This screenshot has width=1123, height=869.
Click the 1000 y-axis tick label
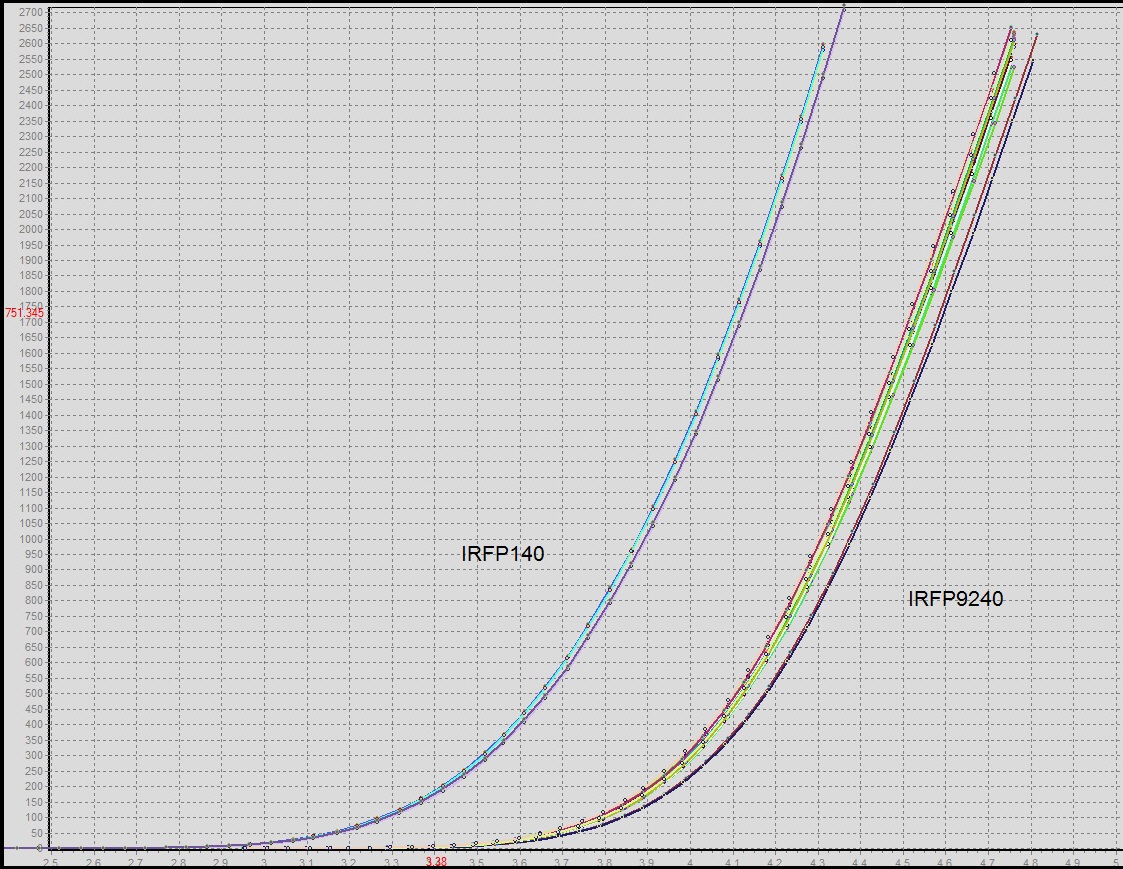(30, 539)
